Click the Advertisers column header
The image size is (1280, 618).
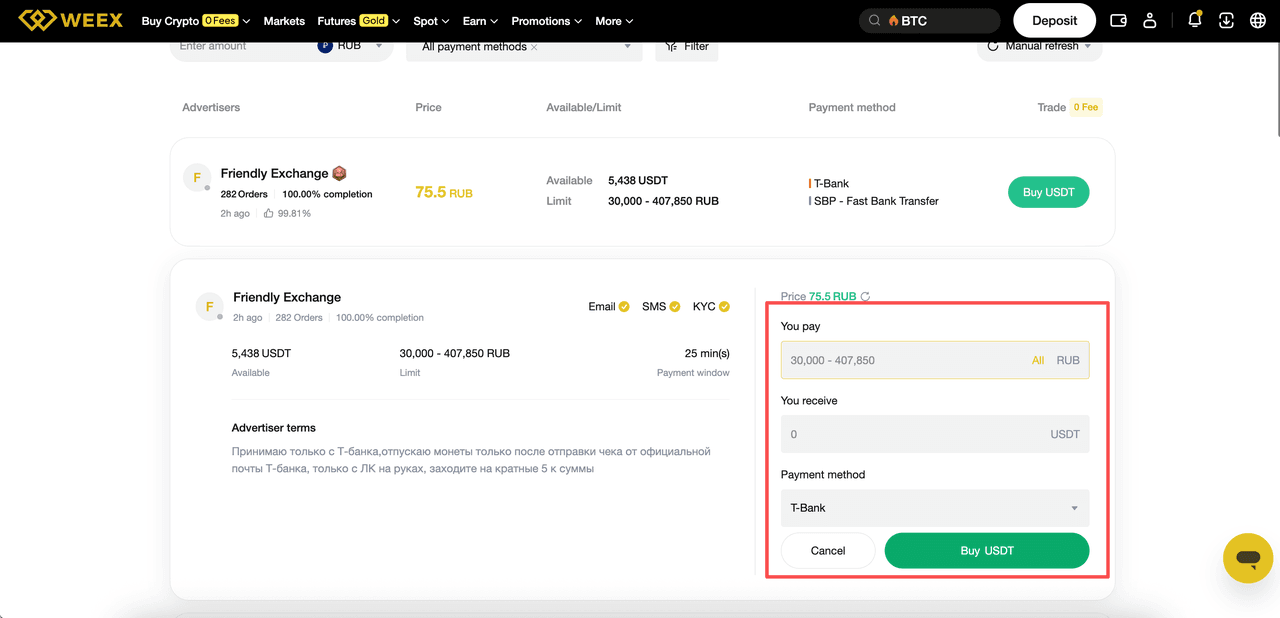211,107
